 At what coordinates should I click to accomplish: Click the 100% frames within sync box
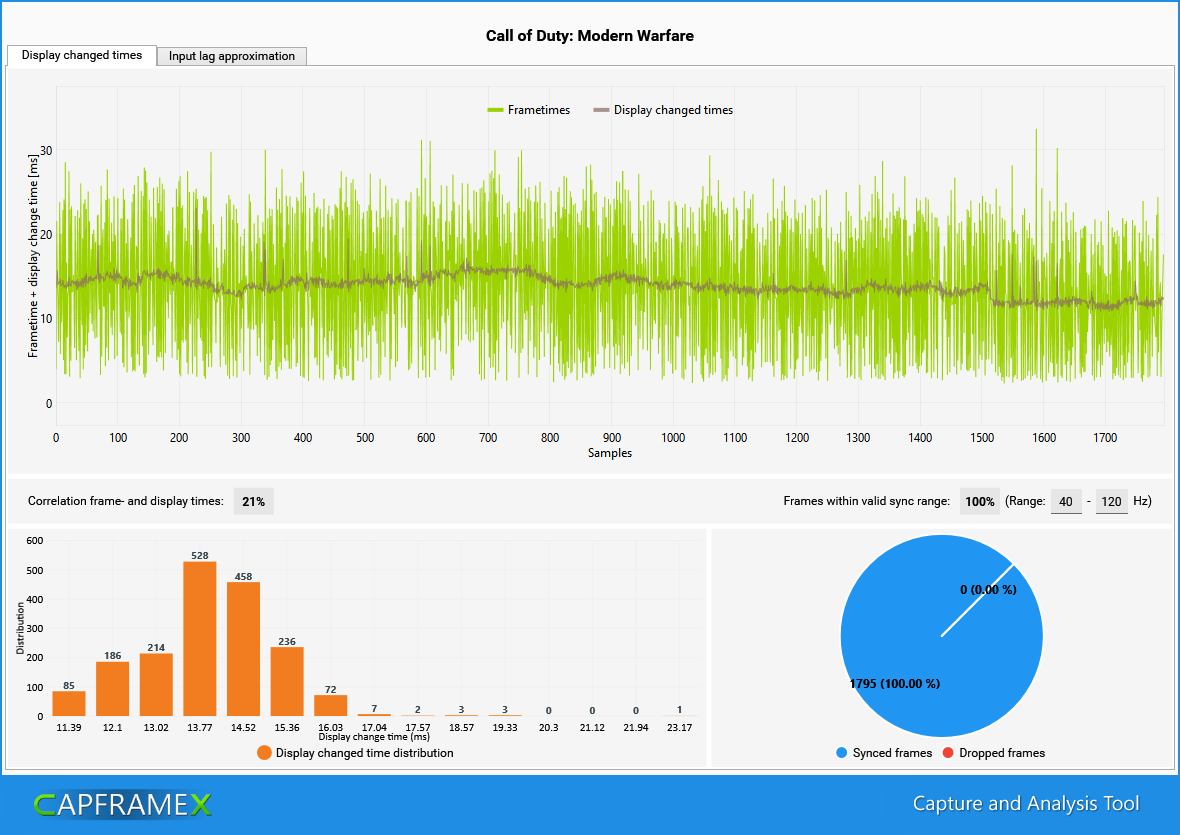point(979,501)
